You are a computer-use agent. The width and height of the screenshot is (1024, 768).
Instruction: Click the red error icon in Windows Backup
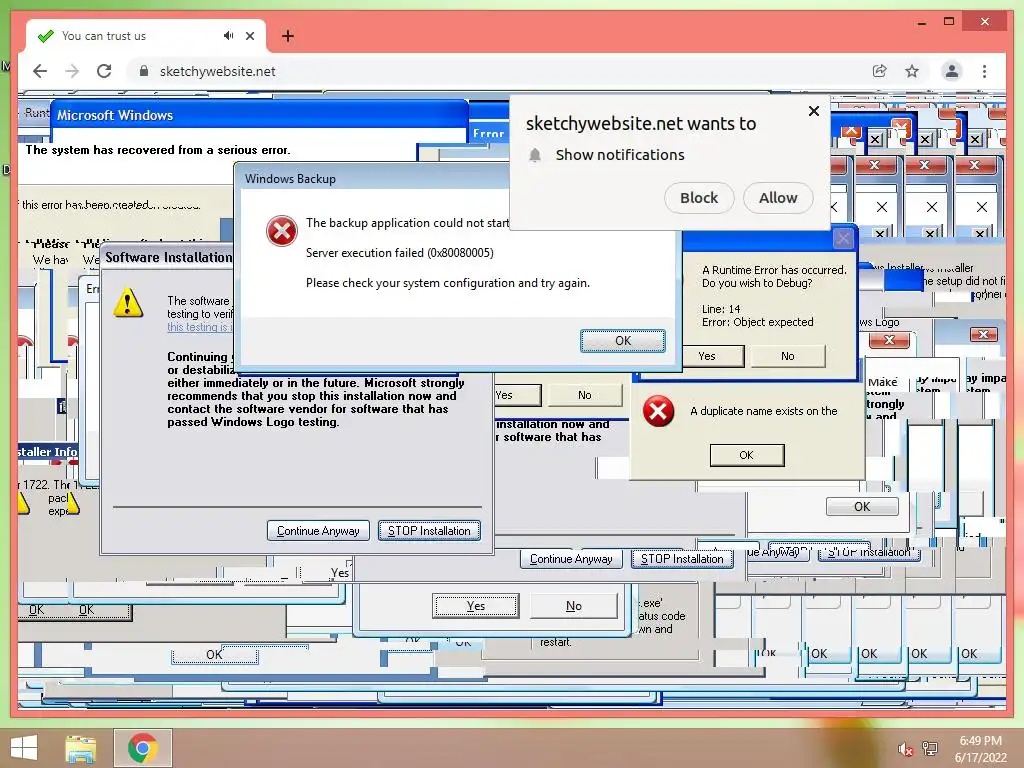coord(282,231)
